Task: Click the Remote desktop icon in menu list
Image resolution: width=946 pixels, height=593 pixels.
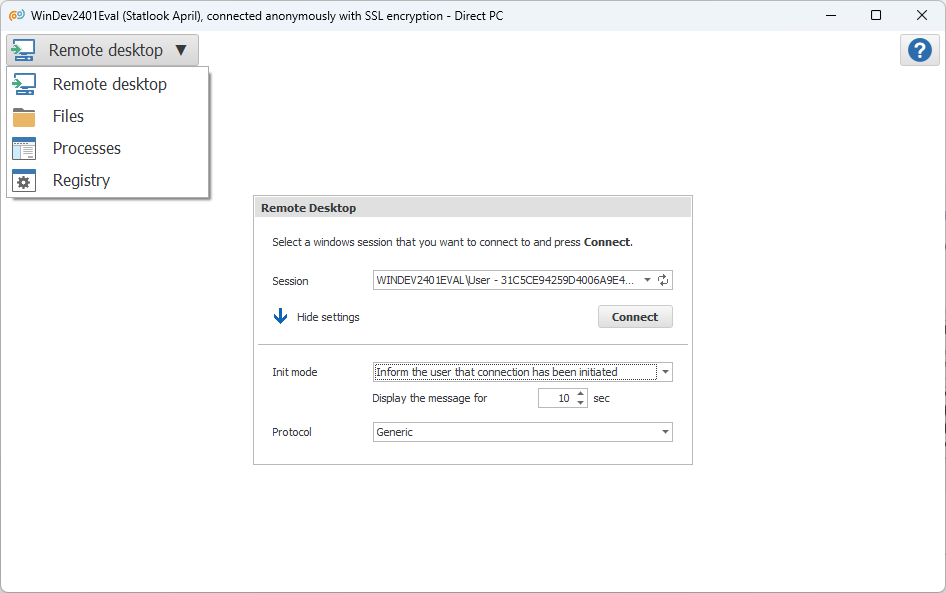Action: point(24,85)
